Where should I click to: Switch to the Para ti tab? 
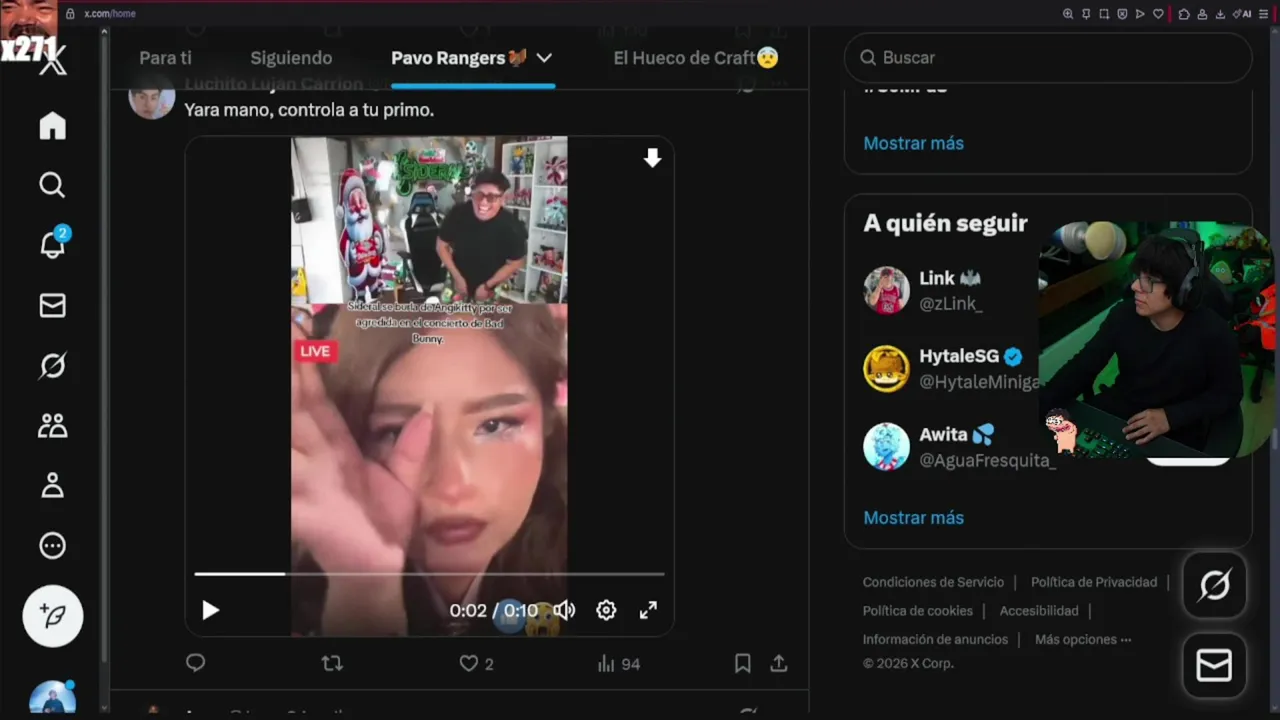click(x=165, y=58)
